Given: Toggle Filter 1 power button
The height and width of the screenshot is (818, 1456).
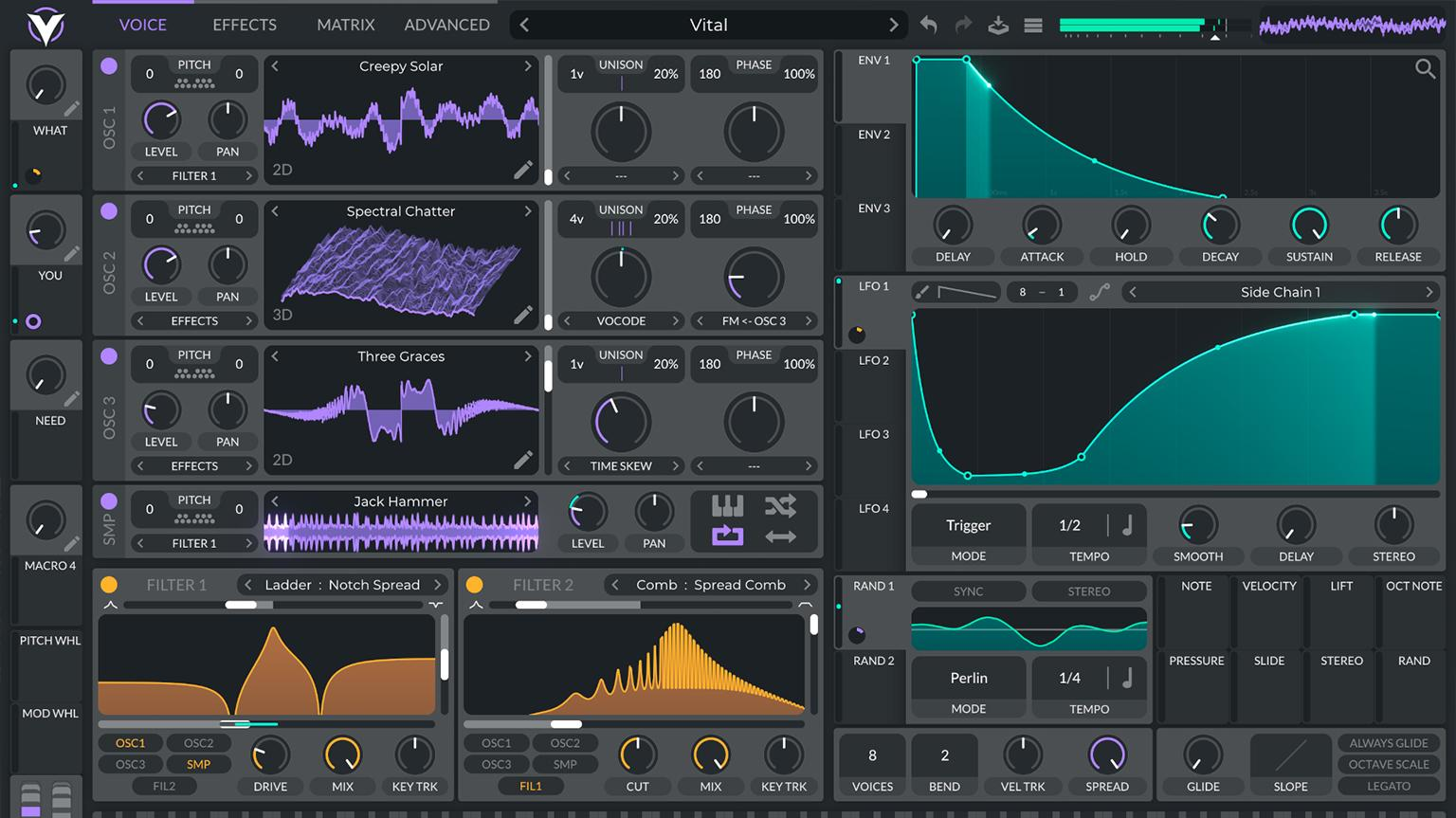Looking at the screenshot, I should [x=109, y=585].
